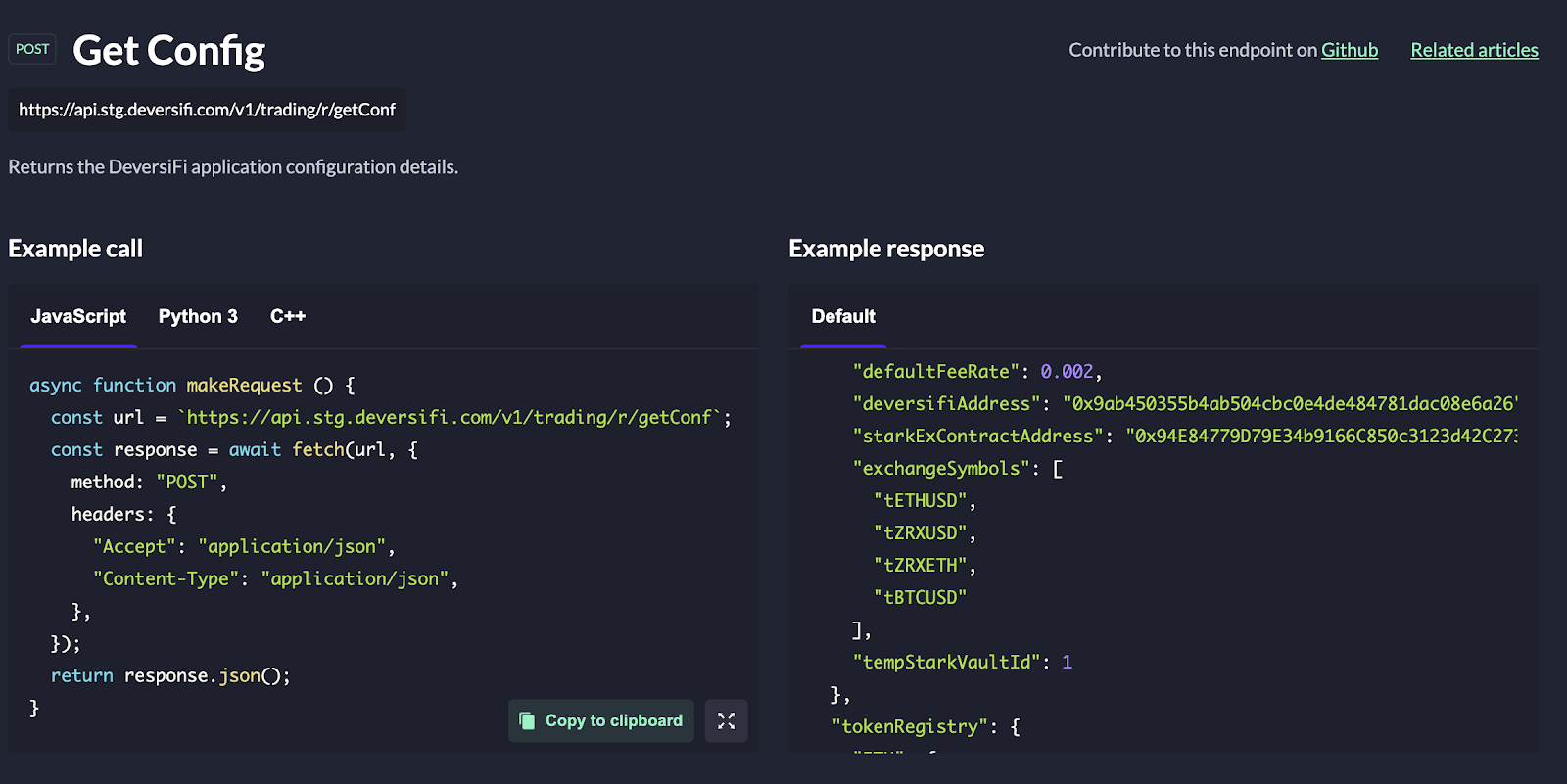
Task: Click the "tokenRegistry" key in response
Action: pyautogui.click(x=910, y=726)
